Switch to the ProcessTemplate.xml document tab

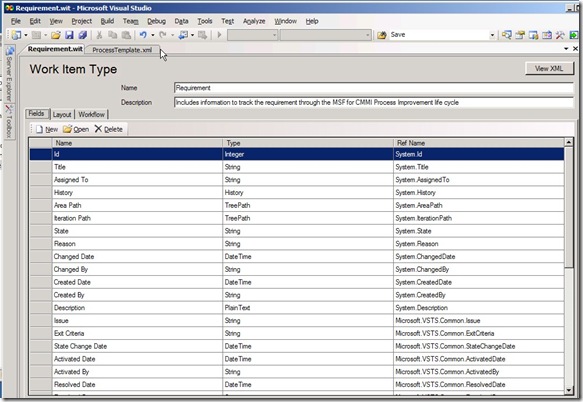[122, 50]
